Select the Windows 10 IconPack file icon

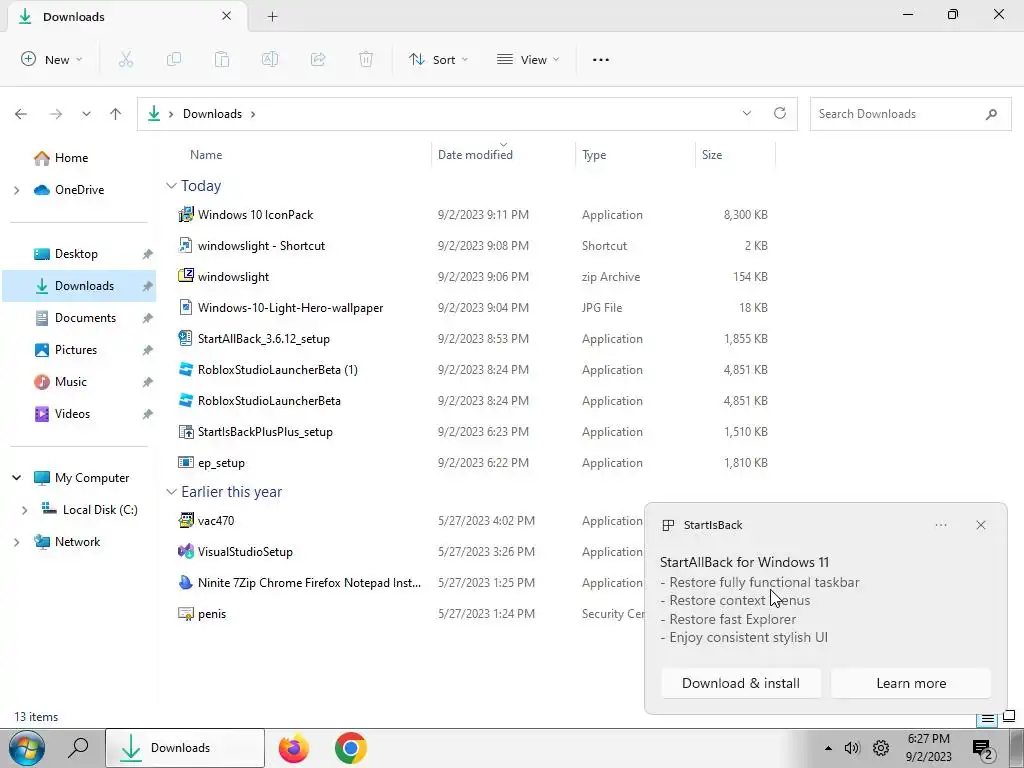(185, 214)
